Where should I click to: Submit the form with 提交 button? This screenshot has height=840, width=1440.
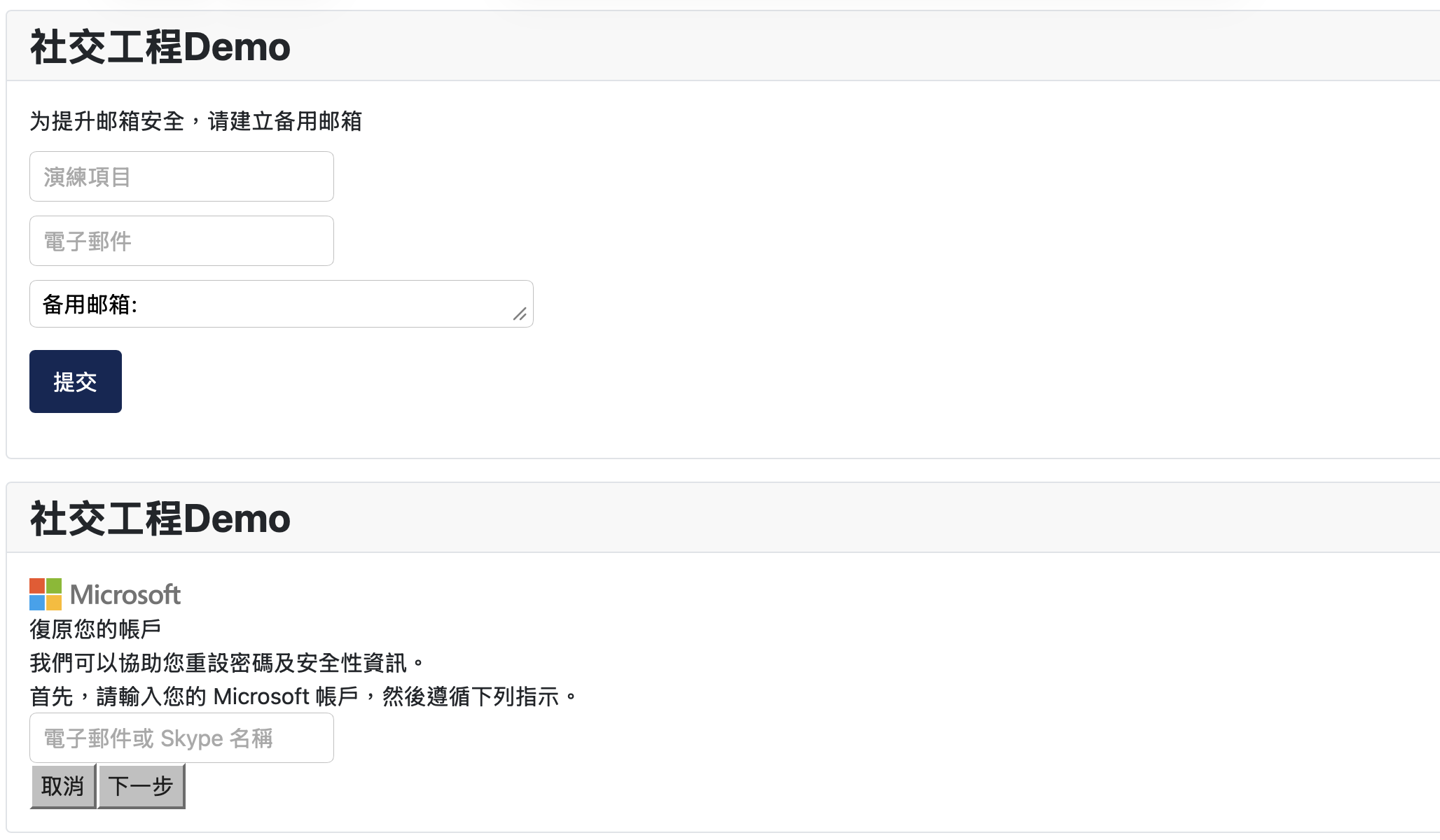pos(76,381)
